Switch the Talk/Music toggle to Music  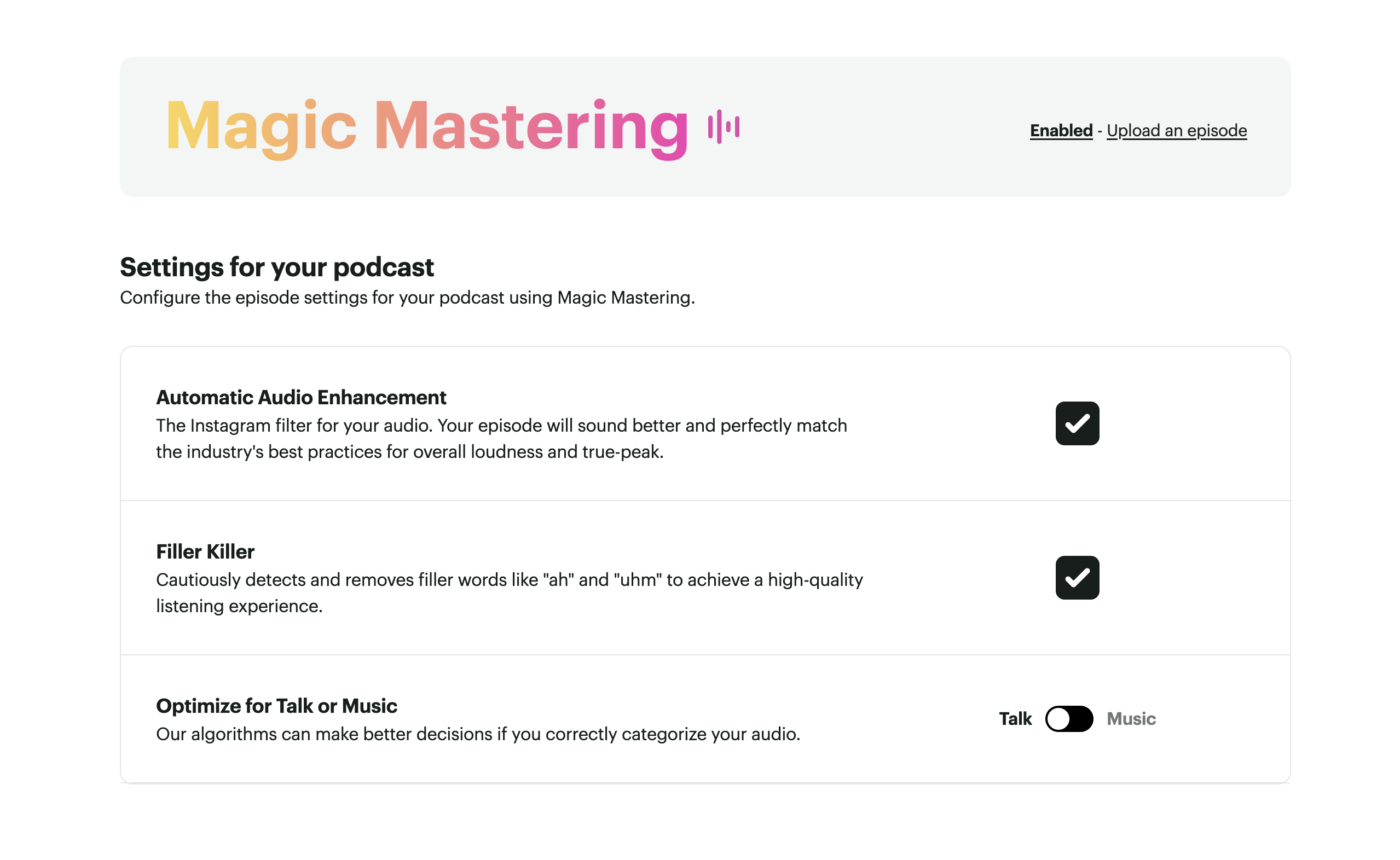1068,718
